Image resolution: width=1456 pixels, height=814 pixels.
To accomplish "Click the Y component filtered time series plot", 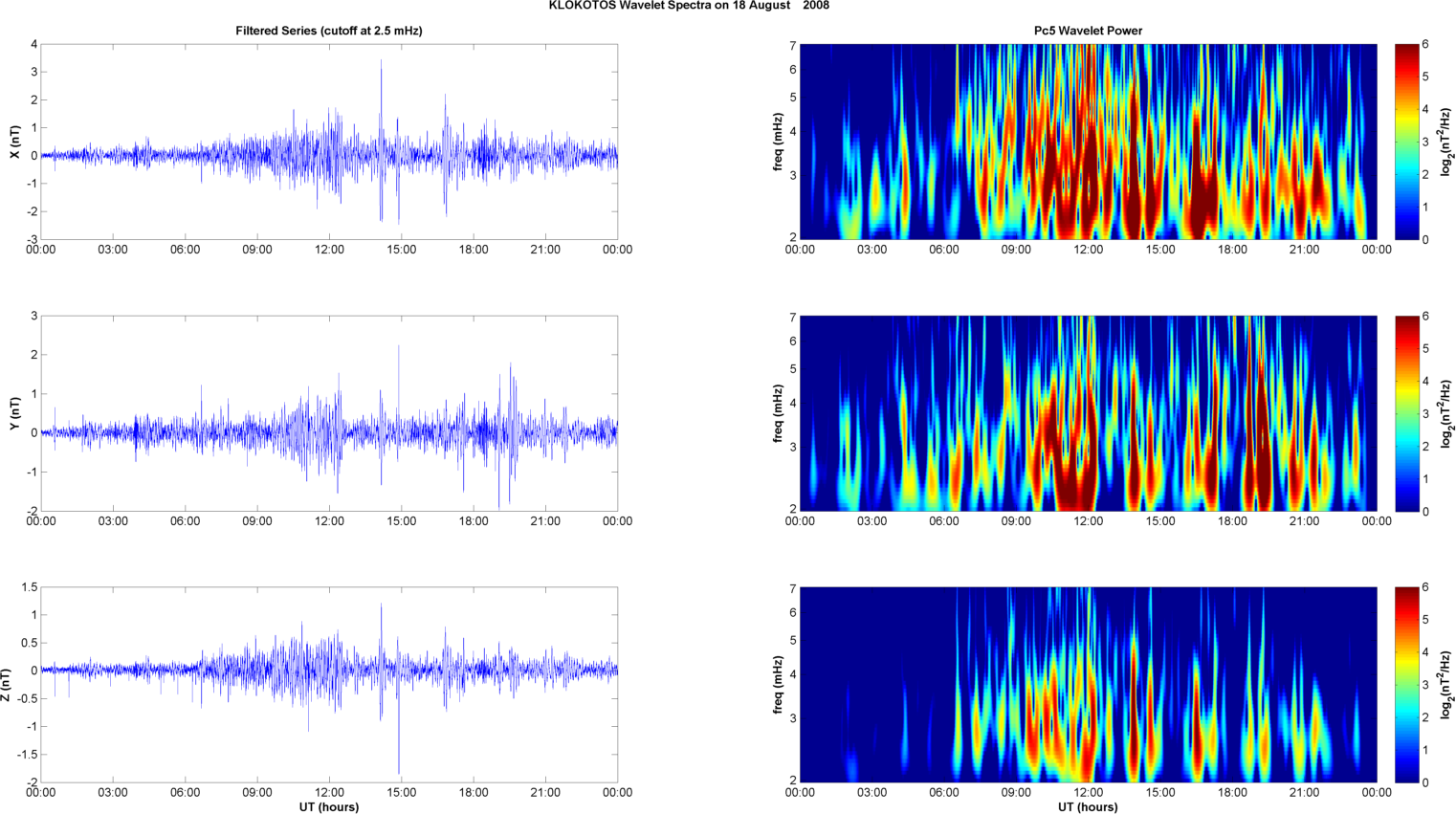I will pyautogui.click(x=329, y=413).
